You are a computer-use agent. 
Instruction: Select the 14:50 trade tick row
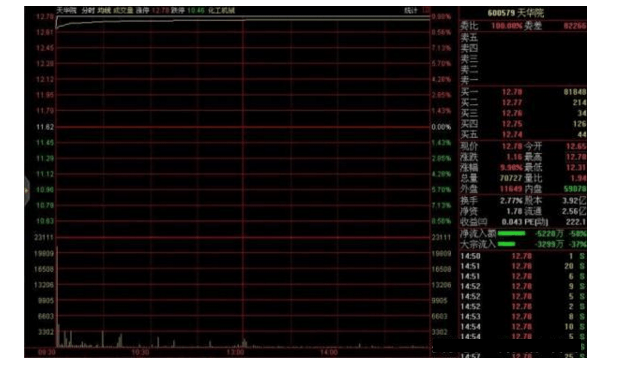[x=523, y=256]
